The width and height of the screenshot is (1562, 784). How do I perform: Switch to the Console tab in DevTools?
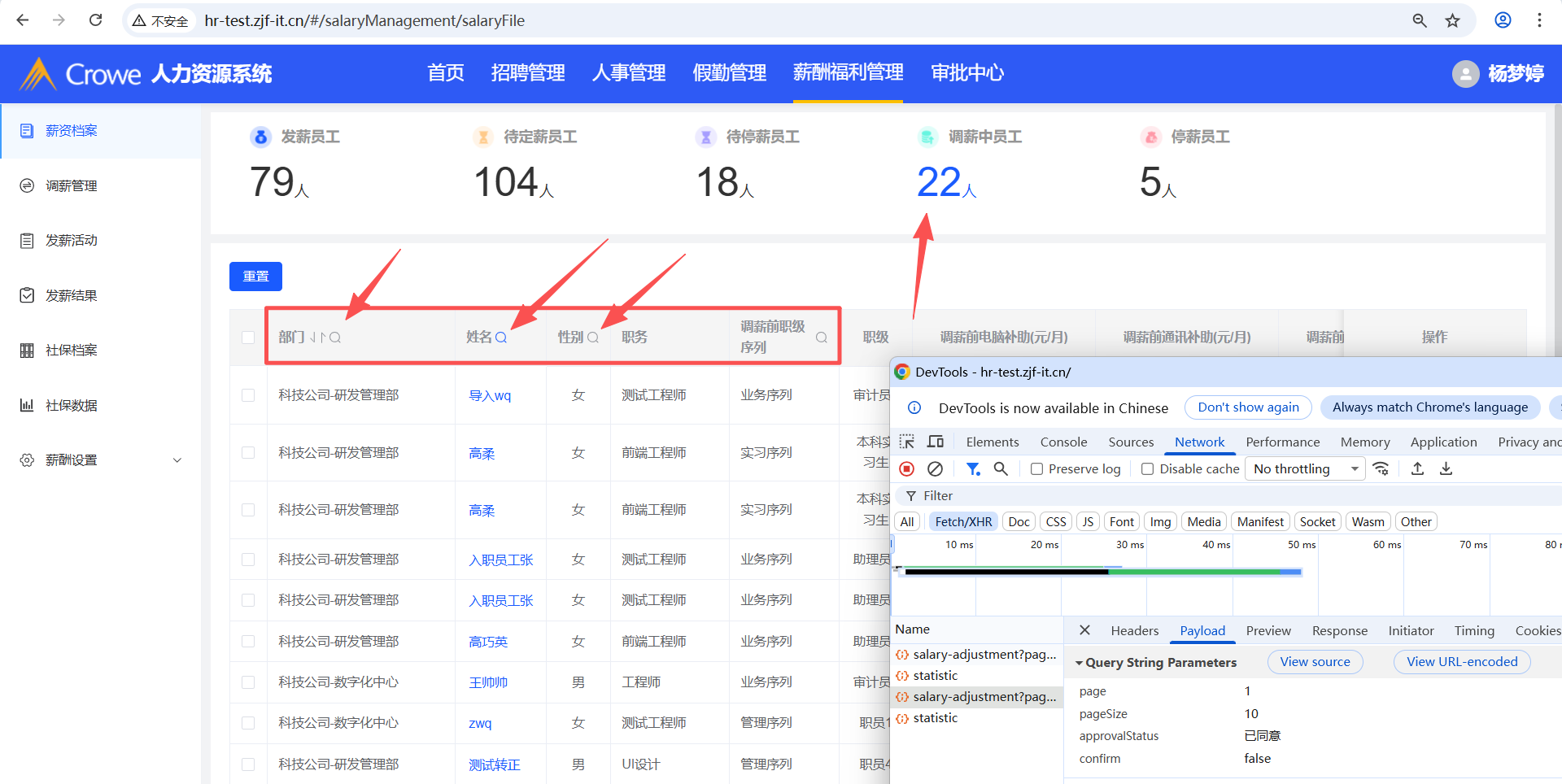[1063, 442]
